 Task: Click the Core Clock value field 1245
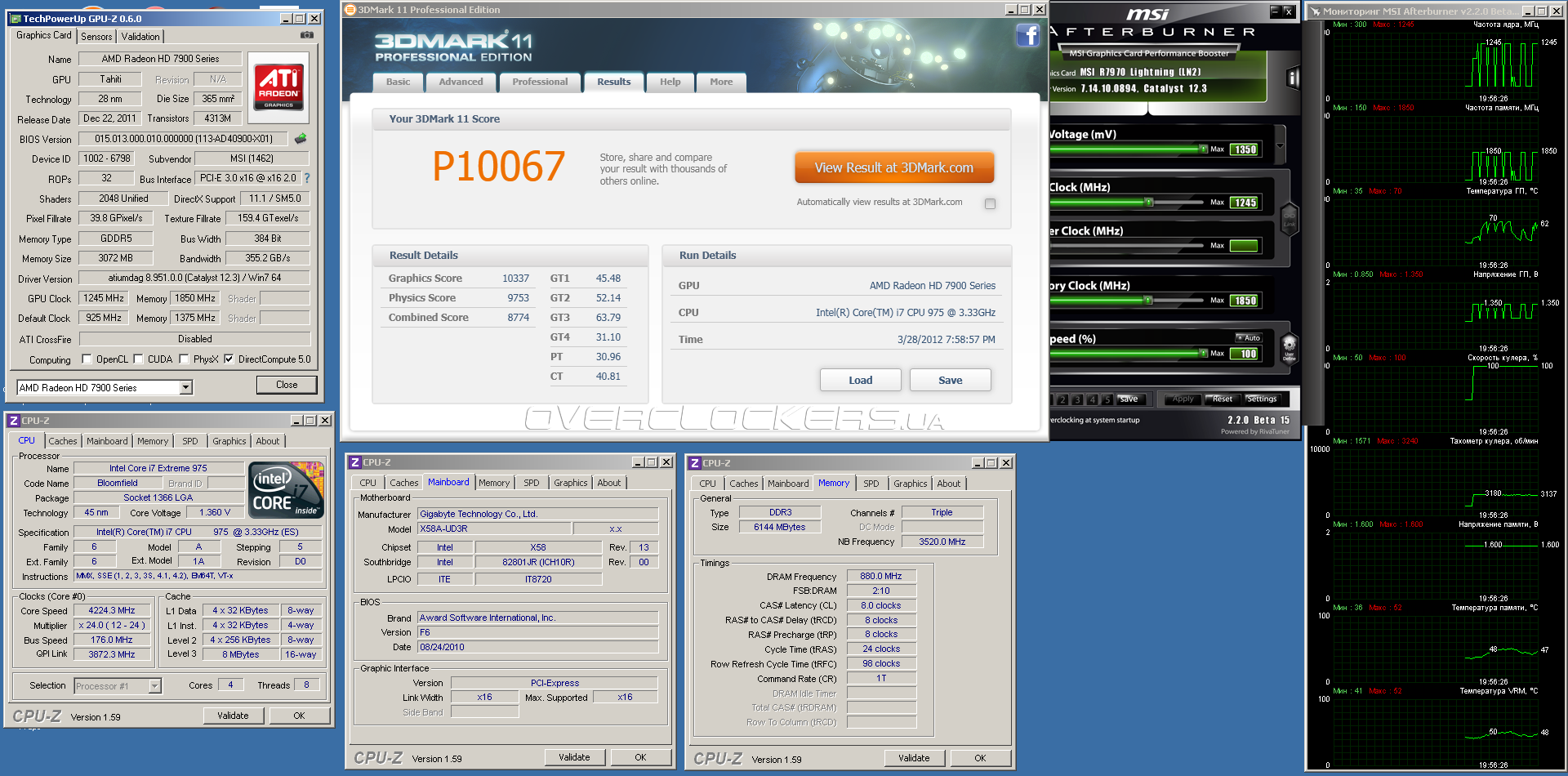tap(1245, 203)
